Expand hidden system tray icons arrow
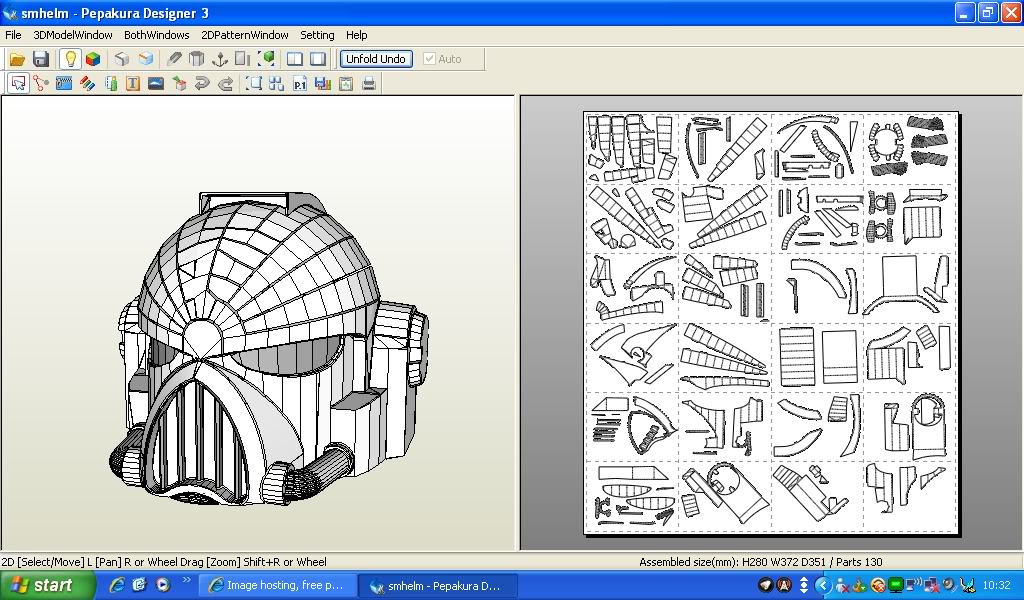Image resolution: width=1024 pixels, height=600 pixels. pyautogui.click(x=823, y=585)
